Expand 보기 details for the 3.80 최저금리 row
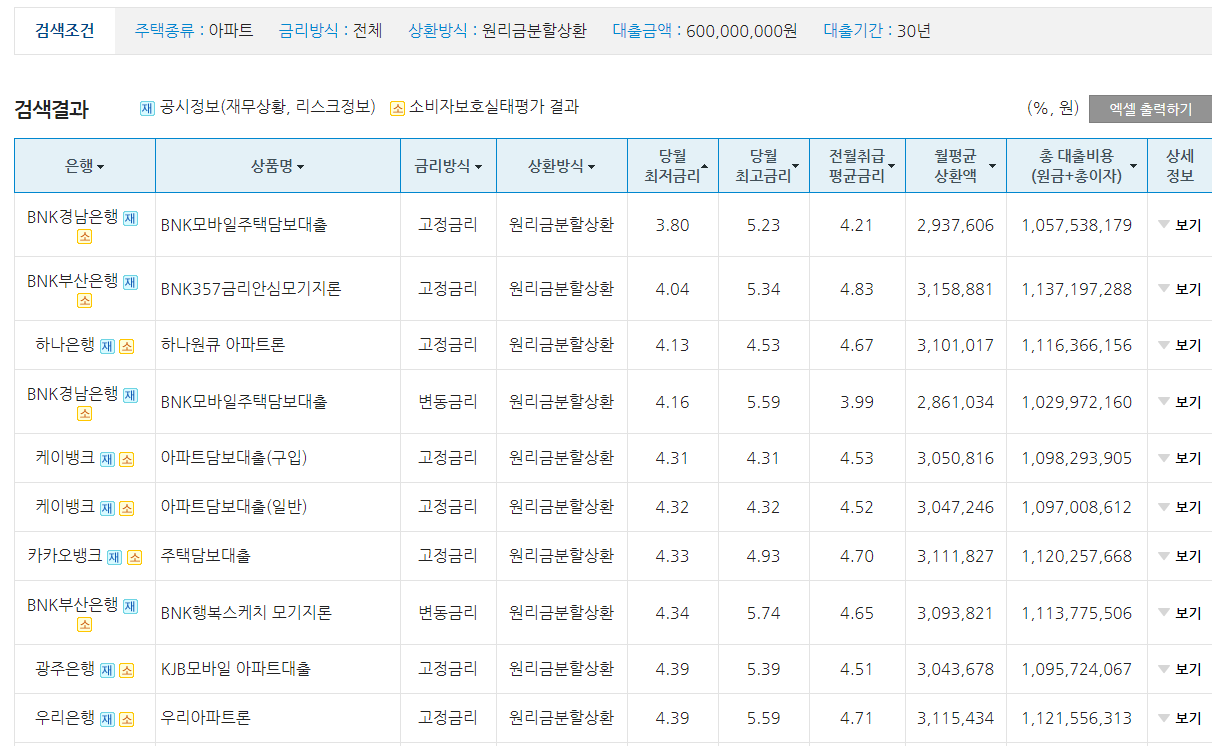 (1180, 225)
